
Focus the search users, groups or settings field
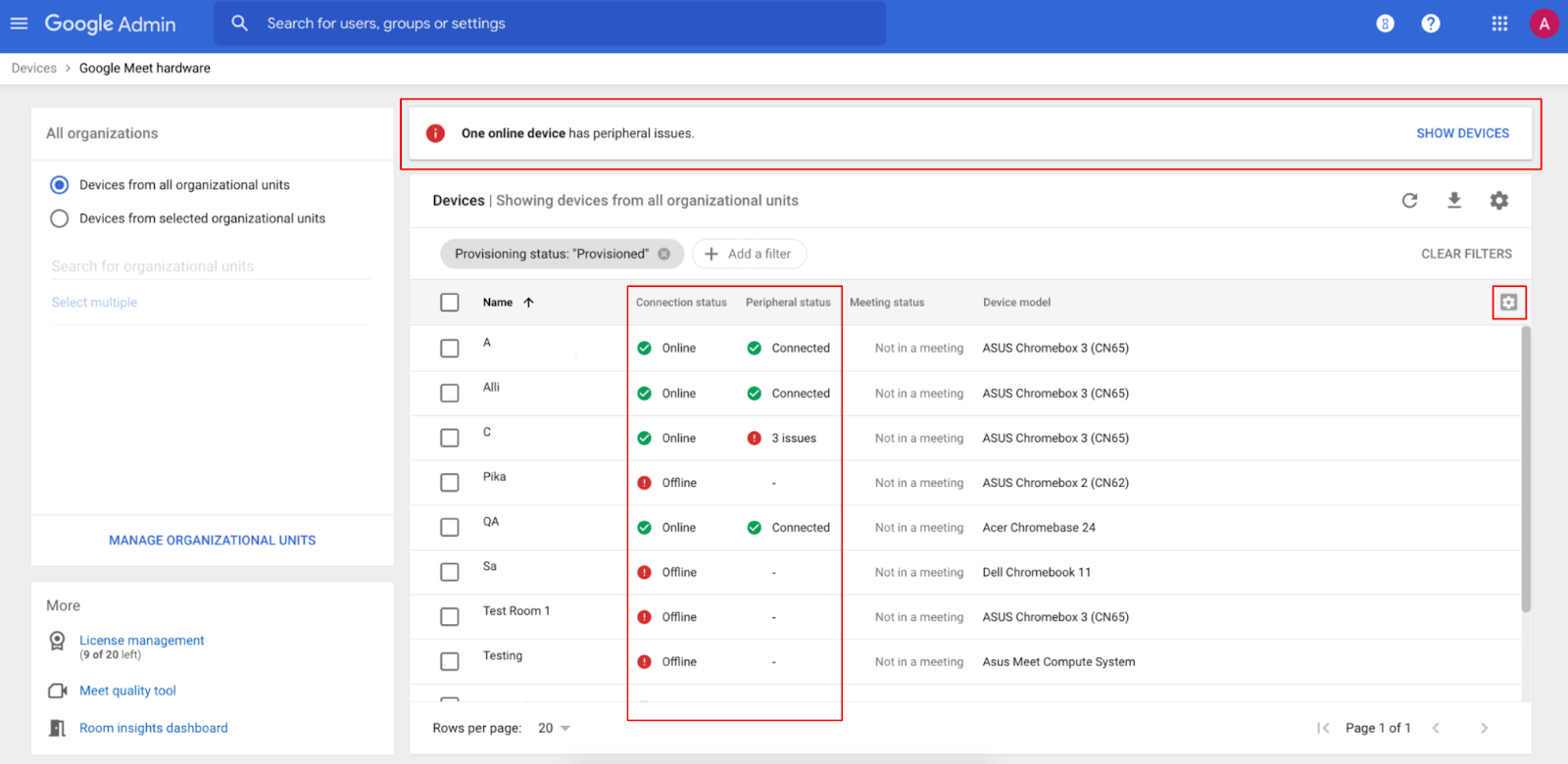coord(550,24)
